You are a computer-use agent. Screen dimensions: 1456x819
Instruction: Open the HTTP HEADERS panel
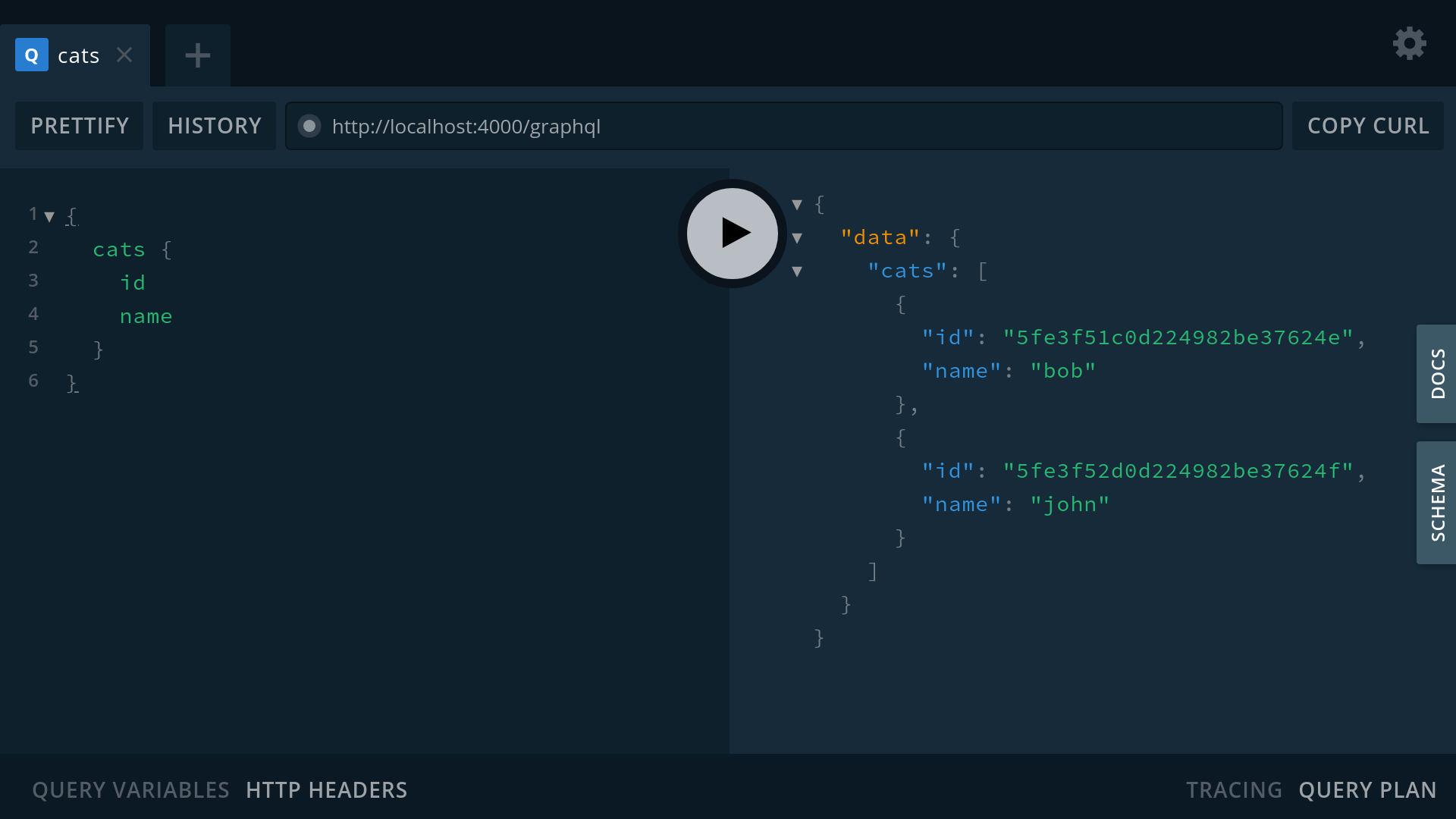tap(326, 789)
